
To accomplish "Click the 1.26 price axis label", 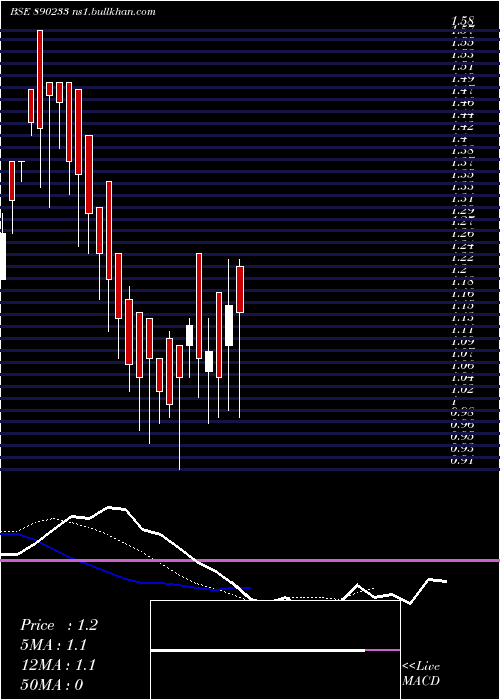I will point(463,234).
